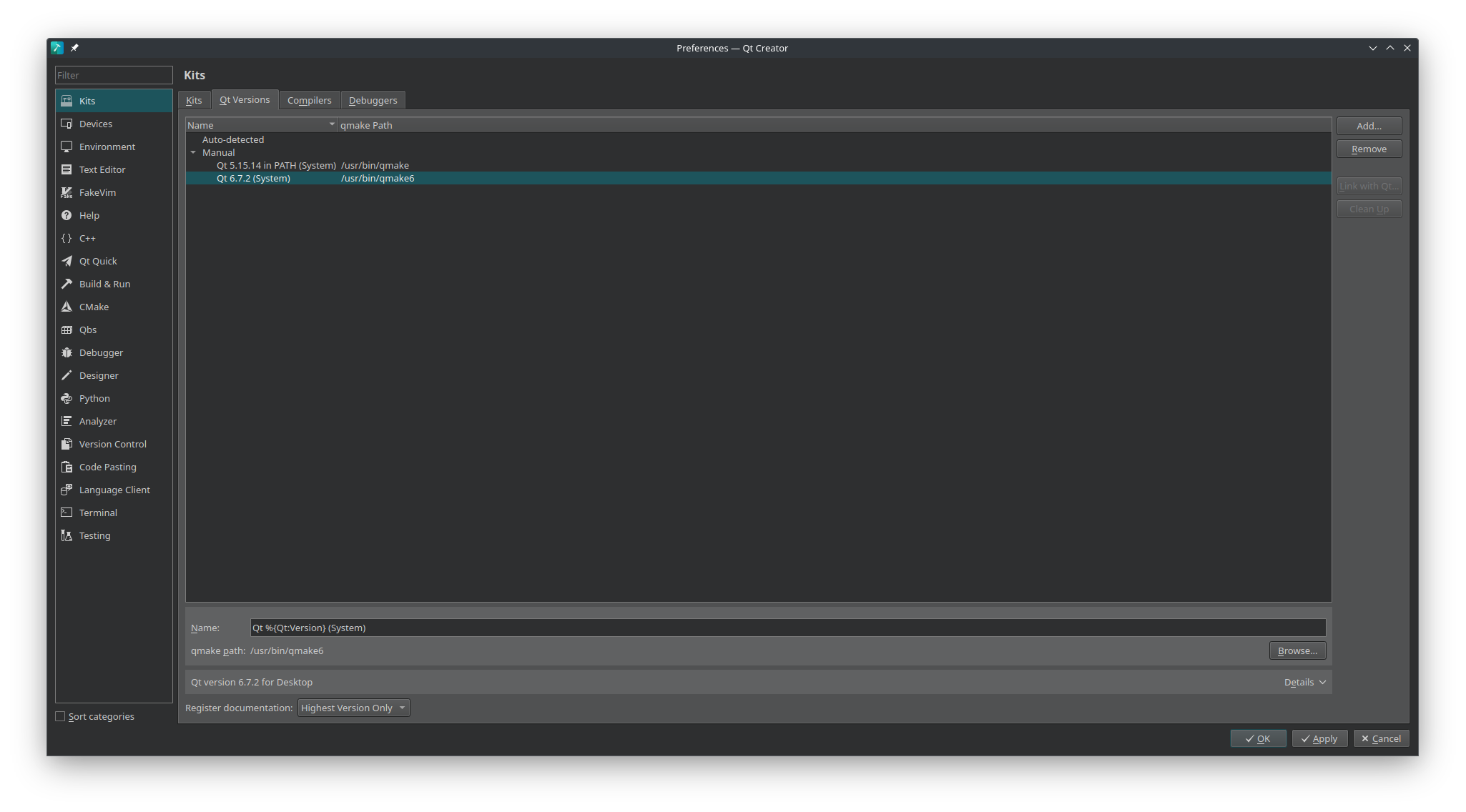Expand the Details section
1466x812 pixels.
coord(1305,682)
